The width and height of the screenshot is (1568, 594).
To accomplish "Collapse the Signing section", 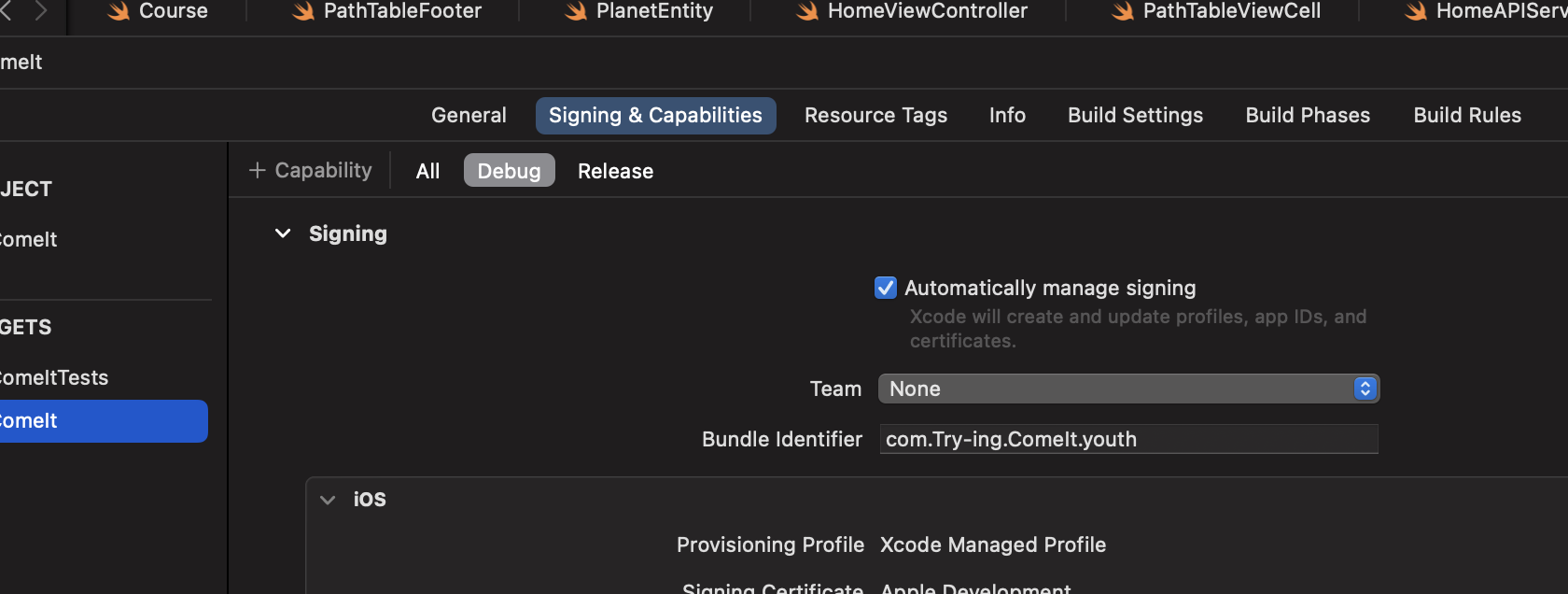I will (x=283, y=233).
